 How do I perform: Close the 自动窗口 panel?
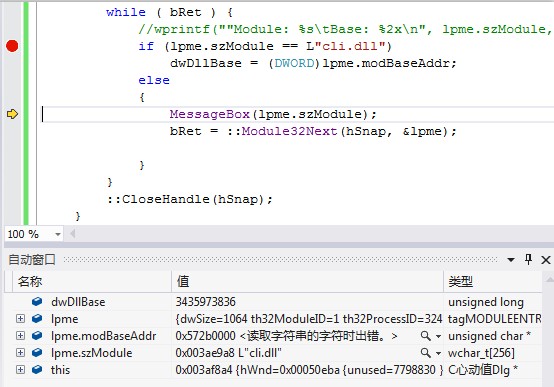point(546,260)
